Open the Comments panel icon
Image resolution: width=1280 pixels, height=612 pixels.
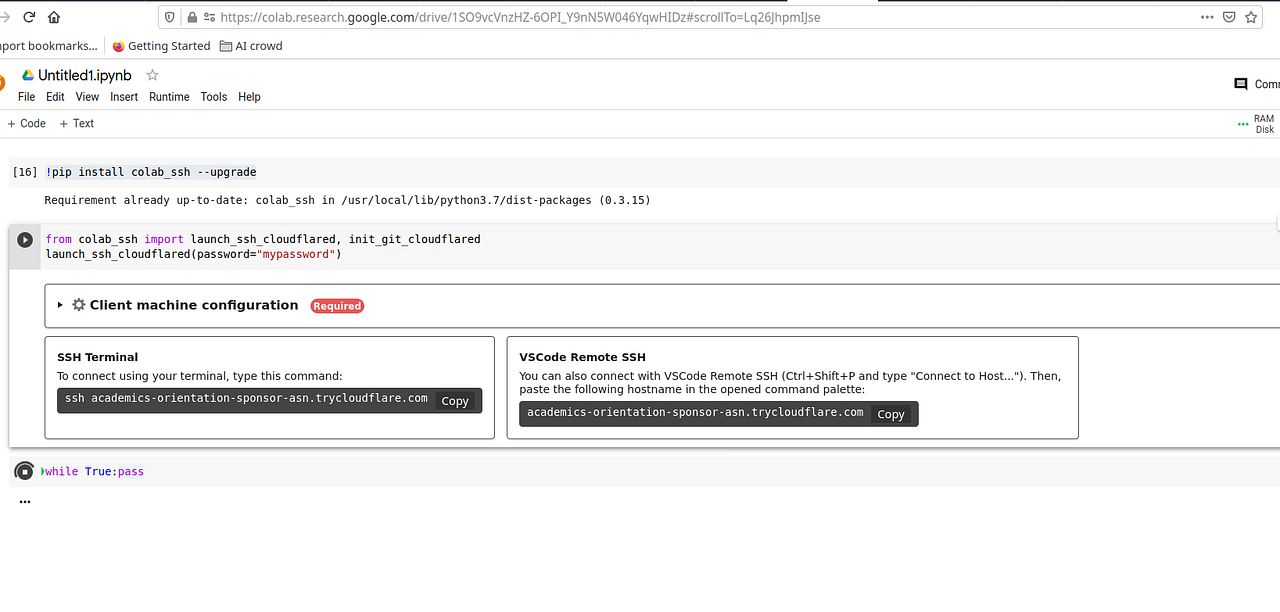click(1241, 84)
